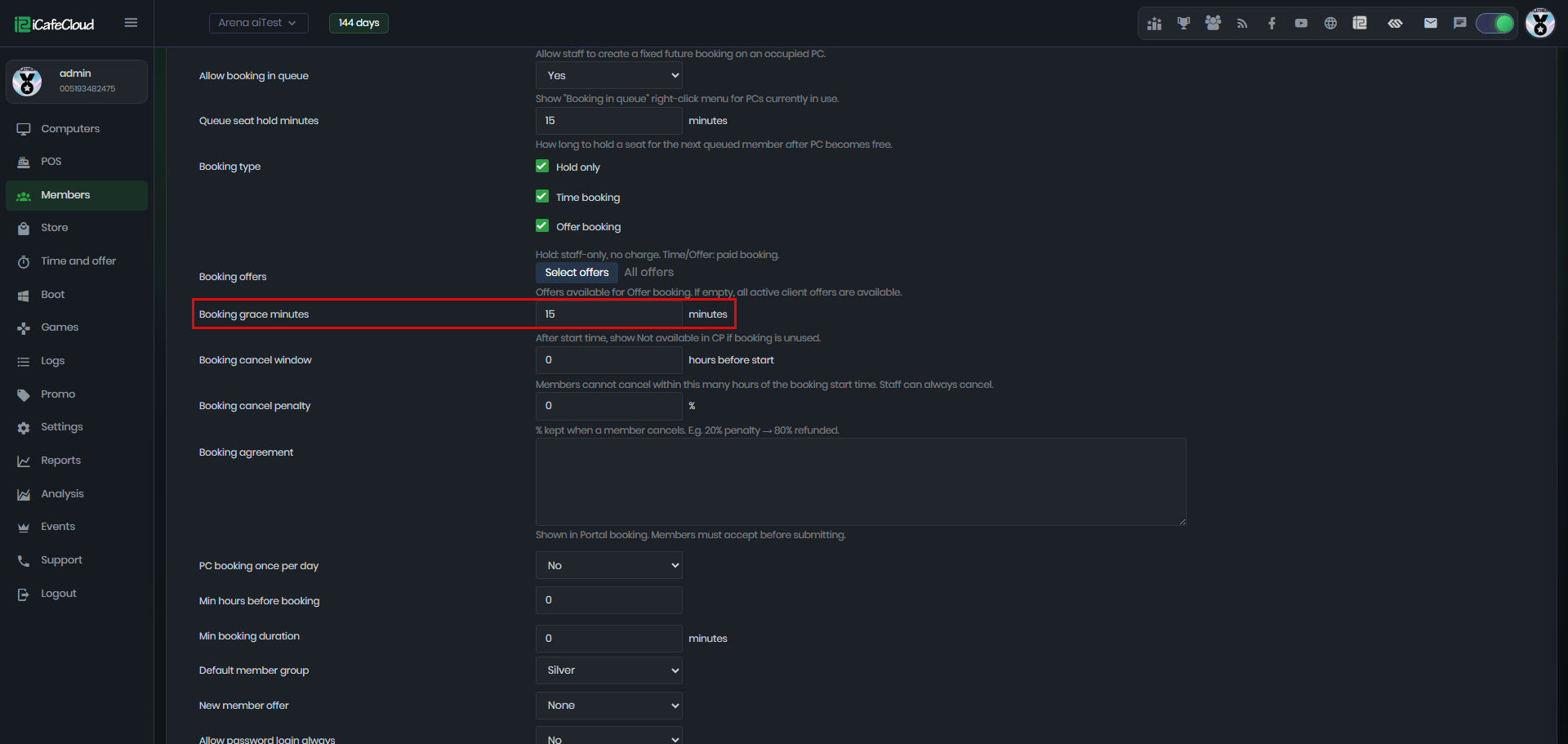Open the Arena aiTest cafe dropdown
The width and height of the screenshot is (1568, 744).
click(x=258, y=23)
